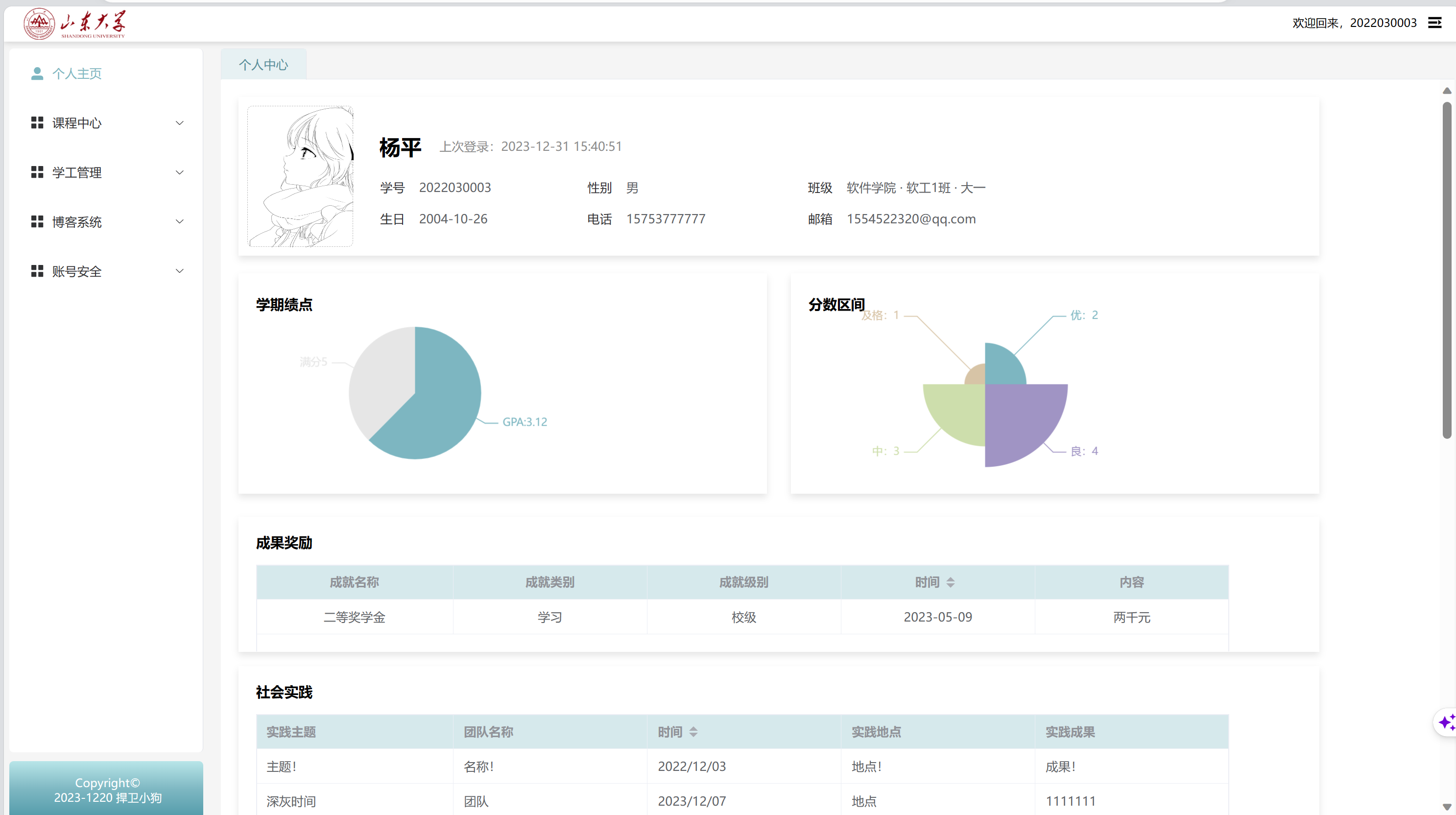Click the GPA:3.12 chart label
1456x815 pixels.
(x=525, y=422)
